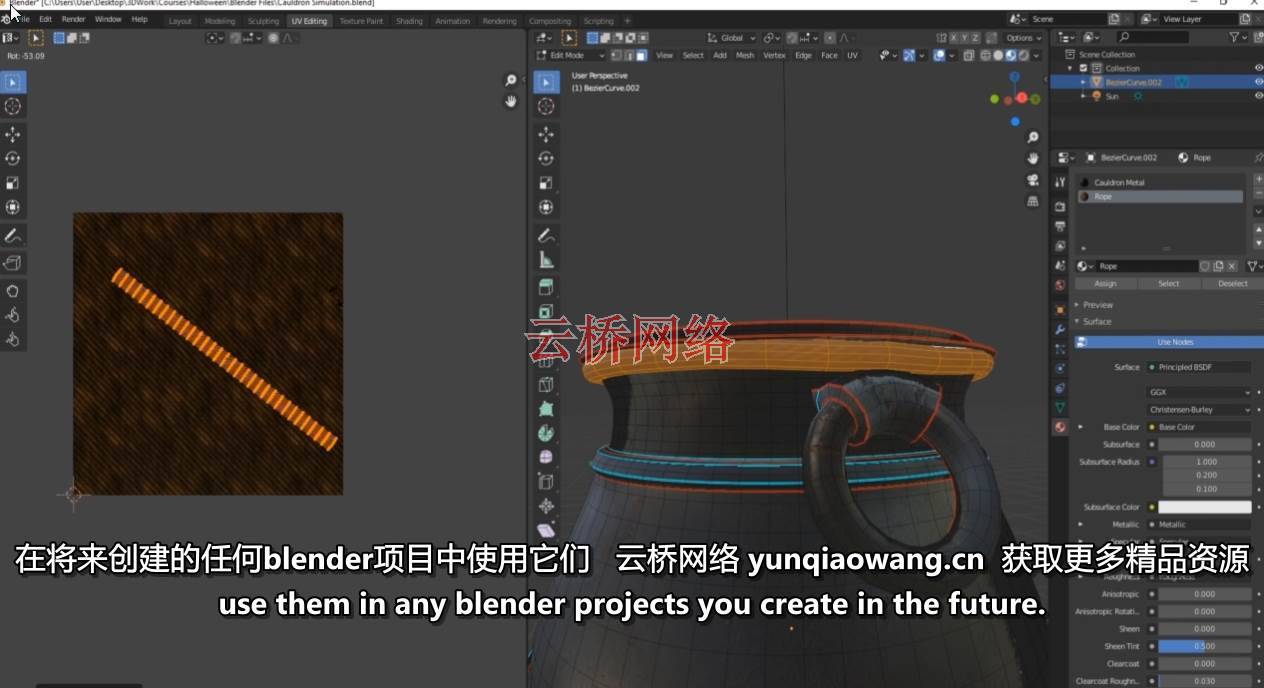1264x688 pixels.
Task: Toggle visibility of BezierCurve.002 in outliner
Action: [x=1258, y=82]
